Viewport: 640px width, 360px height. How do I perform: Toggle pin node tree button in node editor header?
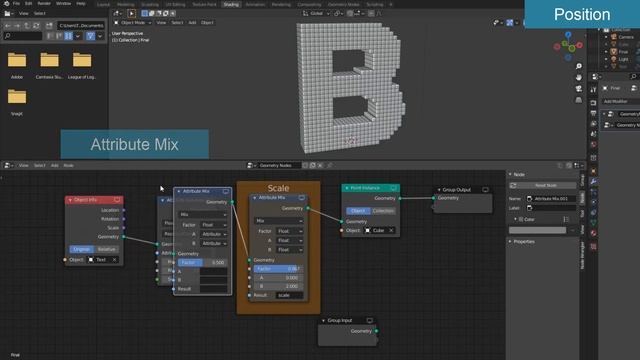tap(330, 165)
